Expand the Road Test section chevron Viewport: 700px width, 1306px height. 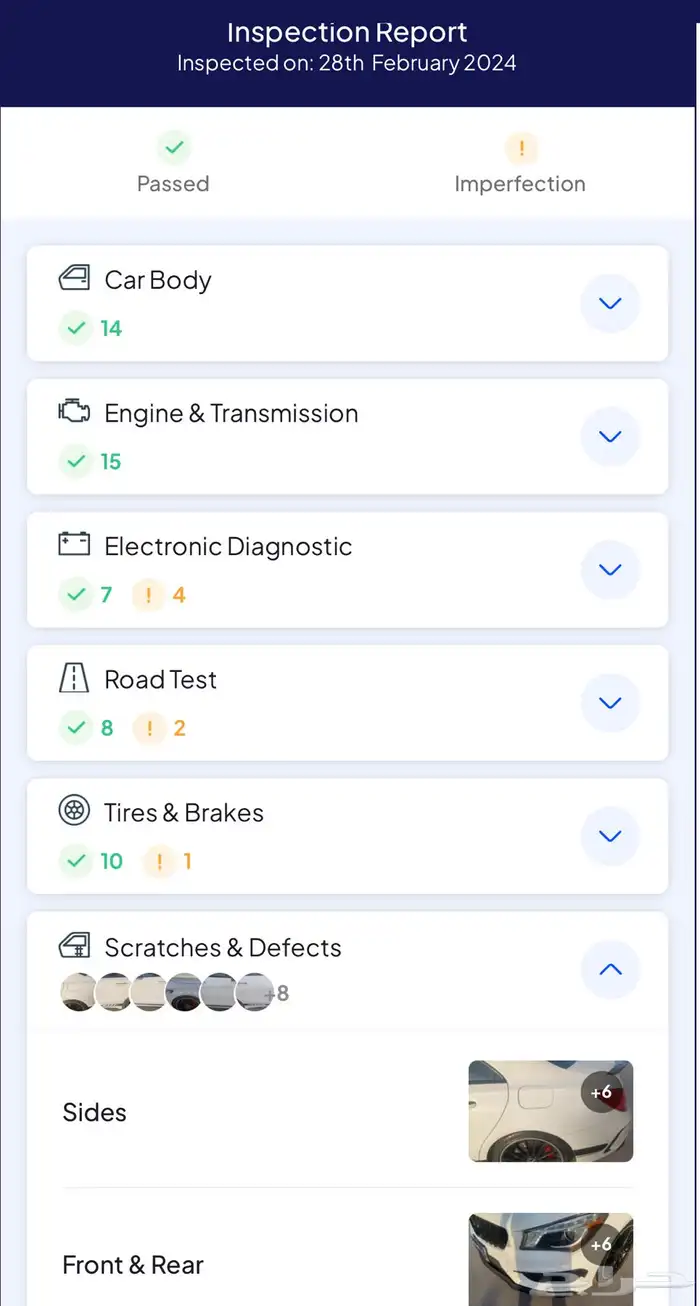pos(610,702)
